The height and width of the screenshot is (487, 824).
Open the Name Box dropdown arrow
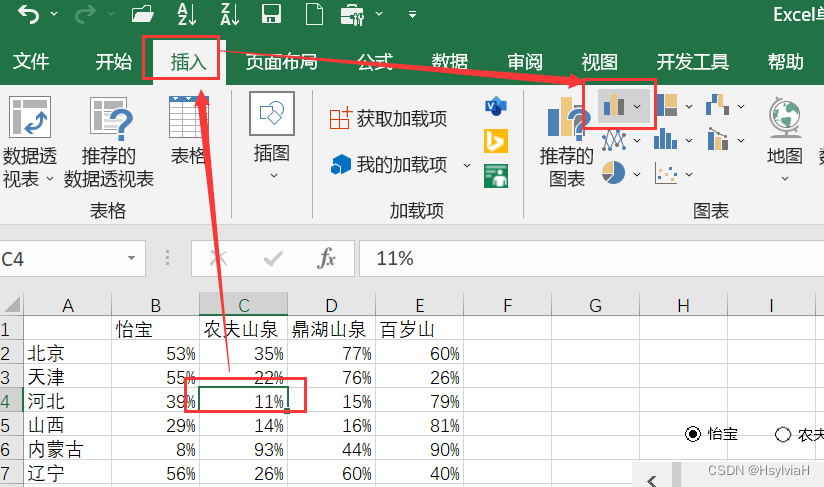(x=131, y=258)
